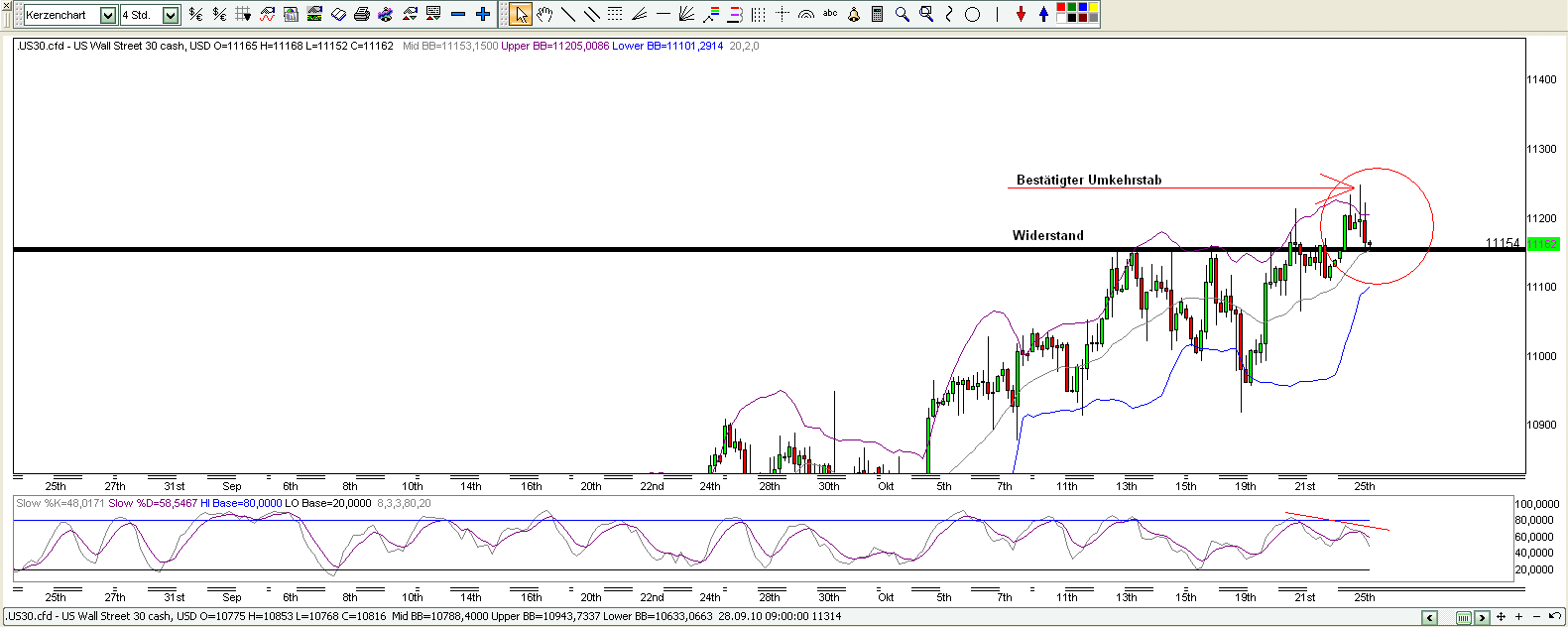Select the crosshair tool
Viewport: 1568px width, 627px height.
tap(783, 14)
